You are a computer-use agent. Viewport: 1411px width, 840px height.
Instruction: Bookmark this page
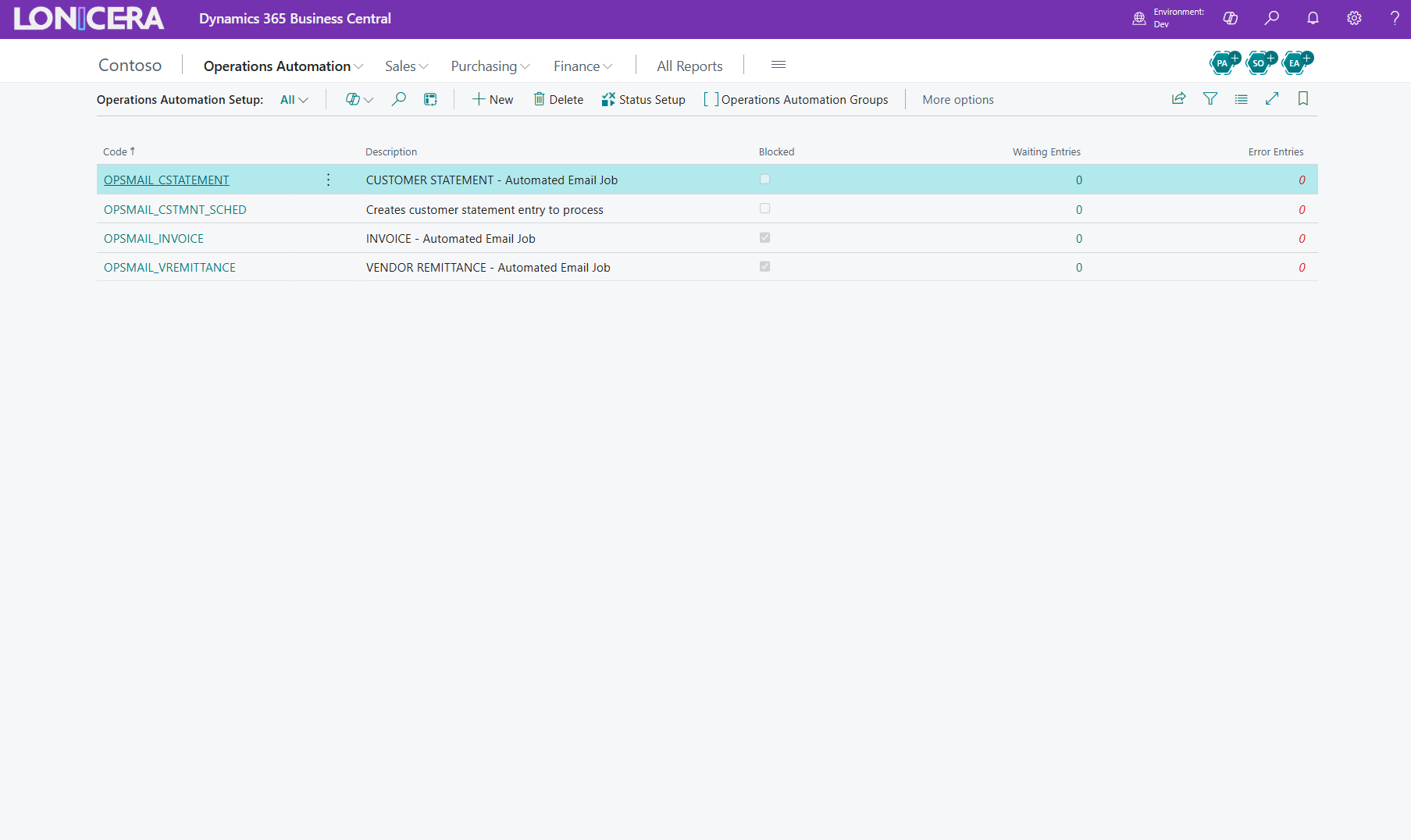pyautogui.click(x=1303, y=98)
